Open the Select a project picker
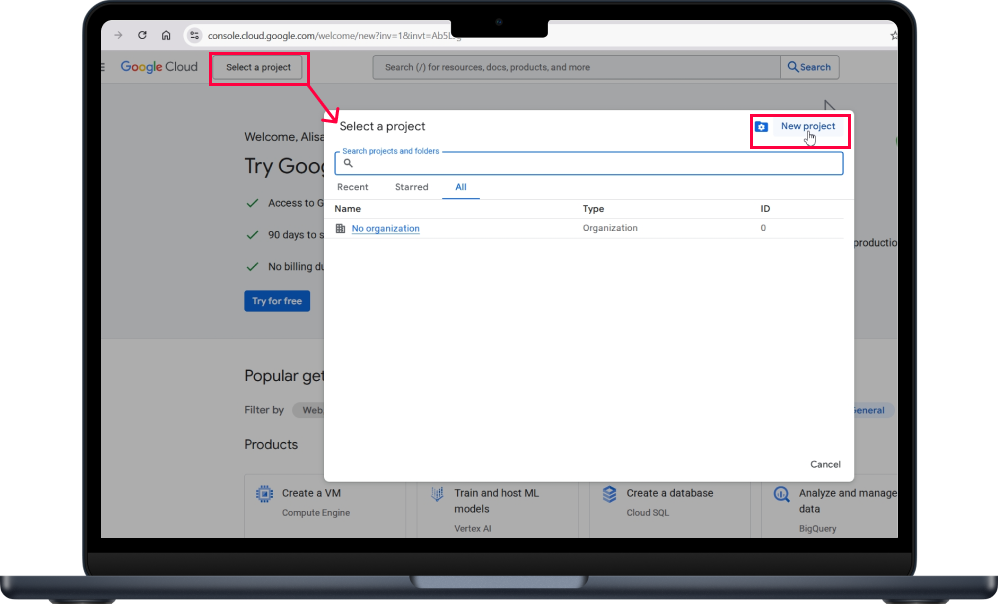The width and height of the screenshot is (998, 604). click(x=258, y=67)
